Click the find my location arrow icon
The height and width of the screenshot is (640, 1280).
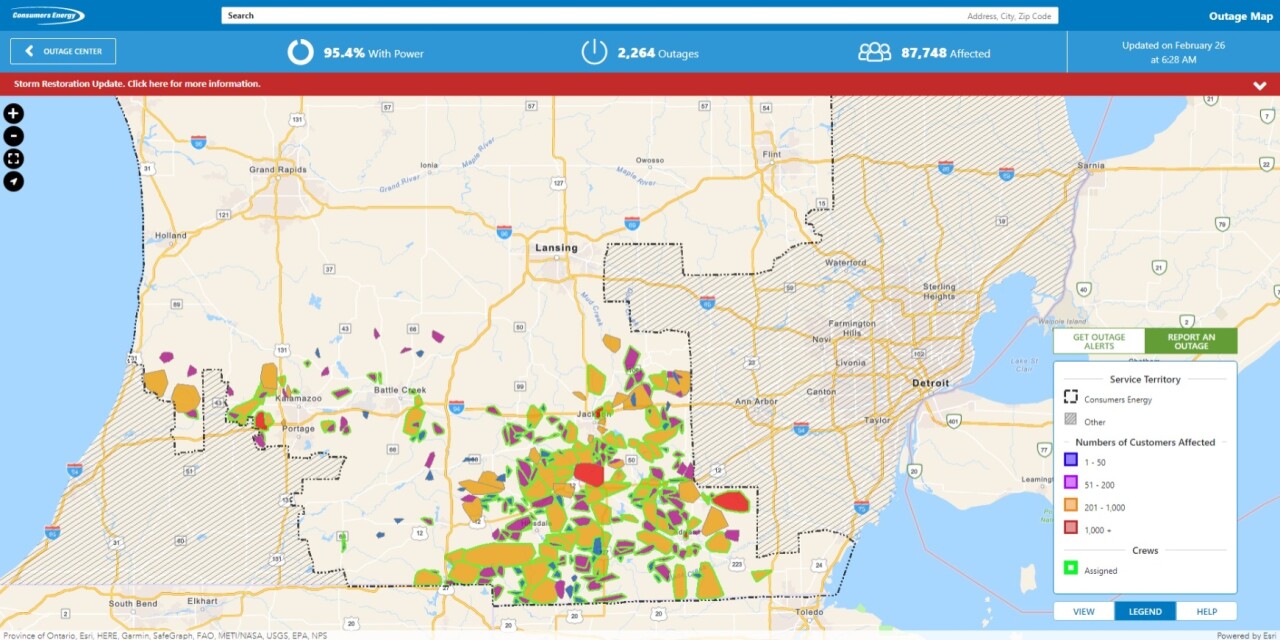point(14,182)
